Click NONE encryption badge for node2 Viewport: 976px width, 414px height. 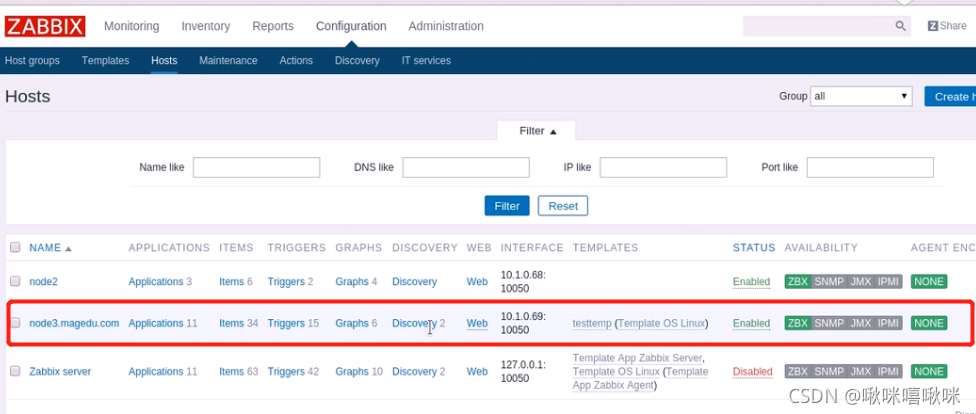(929, 281)
